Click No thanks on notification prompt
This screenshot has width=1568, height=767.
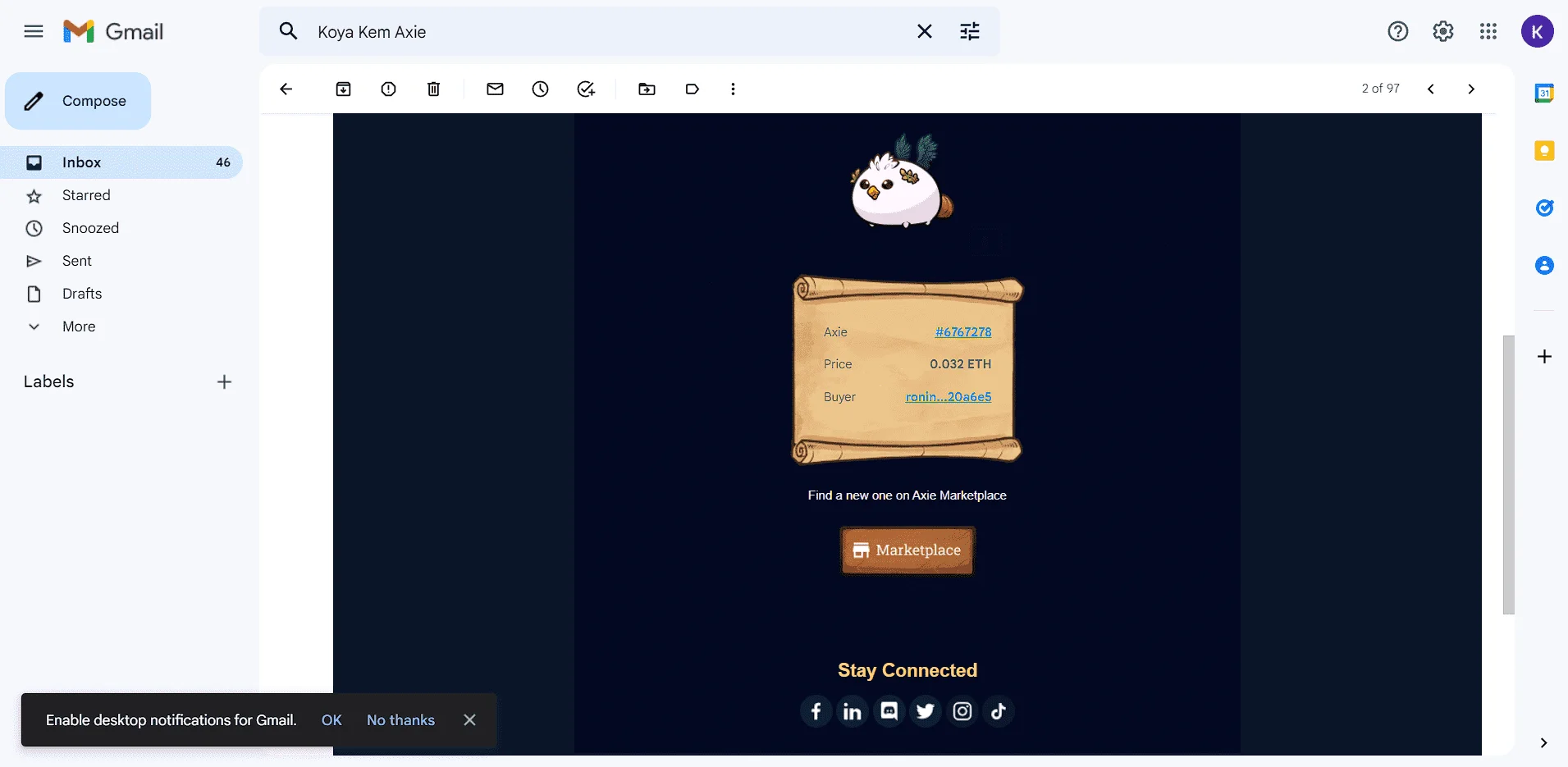(x=400, y=720)
